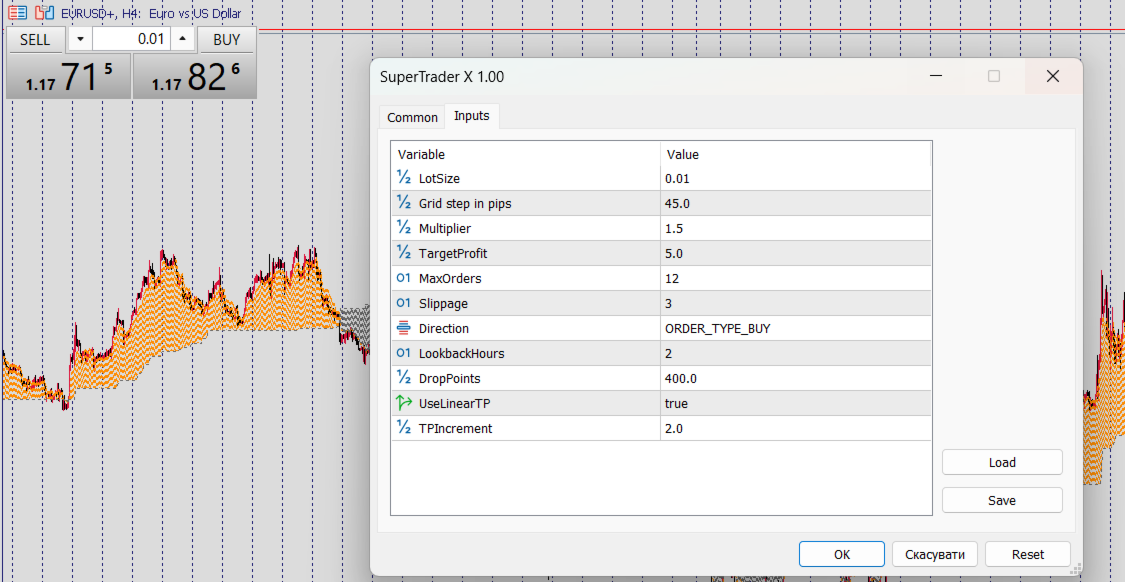Increase trade volume with the up arrow
The width and height of the screenshot is (1125, 582).
pos(182,39)
